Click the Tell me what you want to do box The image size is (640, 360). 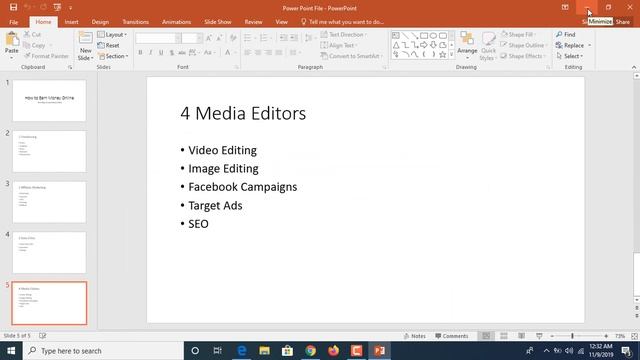click(342, 22)
